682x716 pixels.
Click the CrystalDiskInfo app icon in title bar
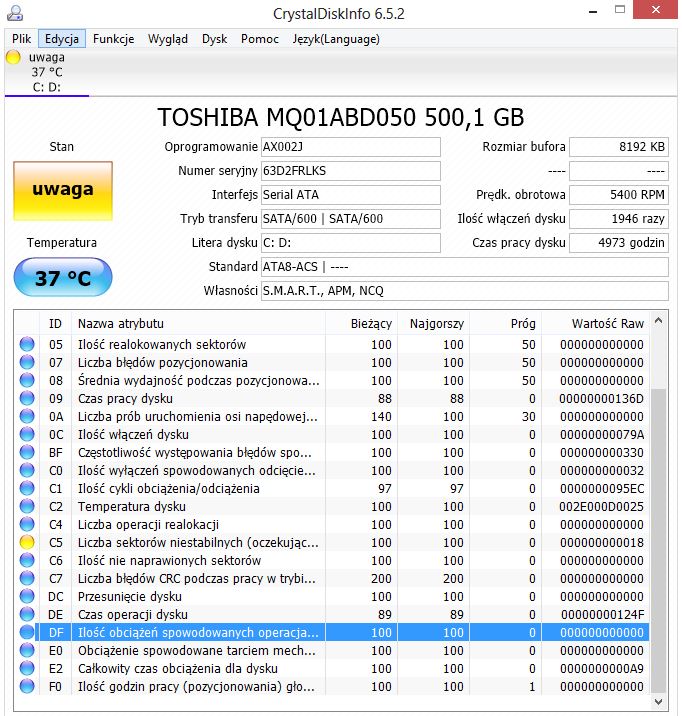coord(14,13)
